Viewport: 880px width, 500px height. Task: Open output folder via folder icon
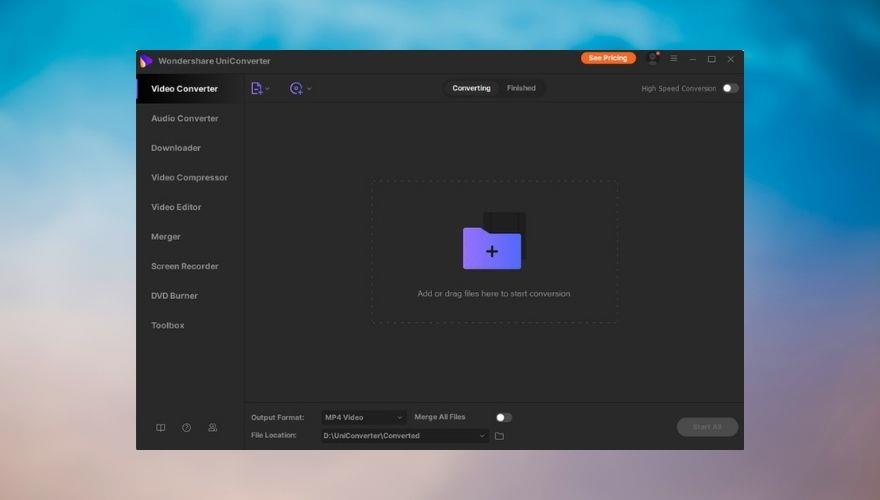[x=499, y=436]
